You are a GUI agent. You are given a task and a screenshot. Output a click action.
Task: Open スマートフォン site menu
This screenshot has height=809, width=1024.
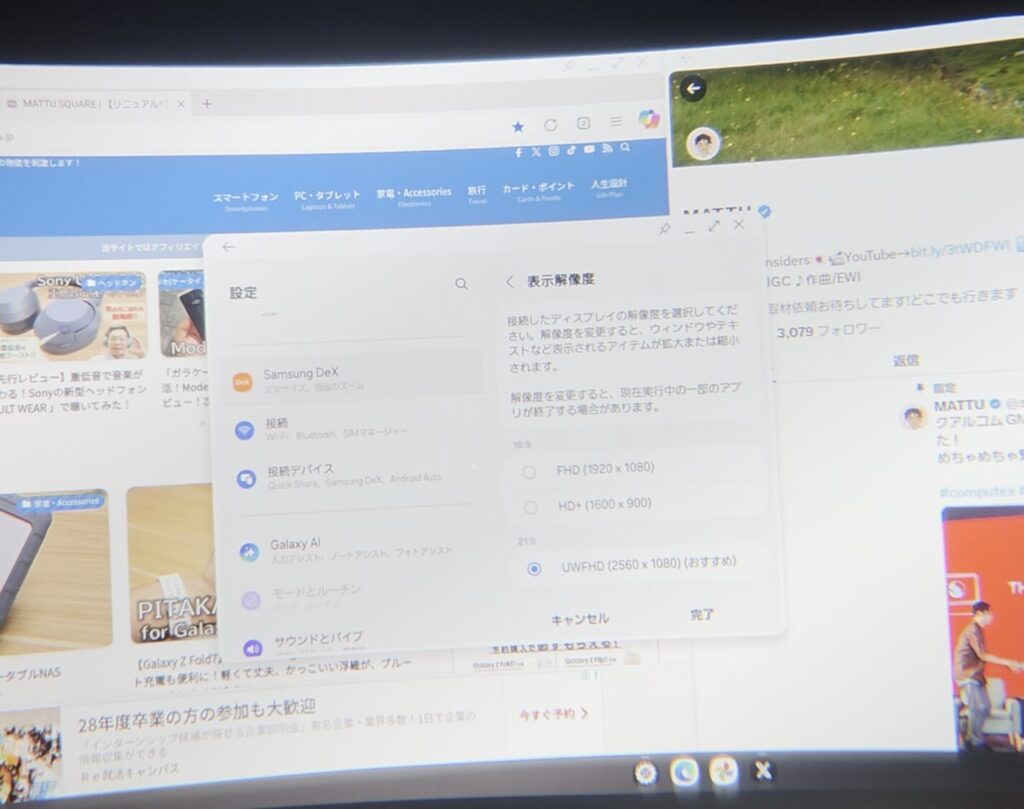[246, 201]
